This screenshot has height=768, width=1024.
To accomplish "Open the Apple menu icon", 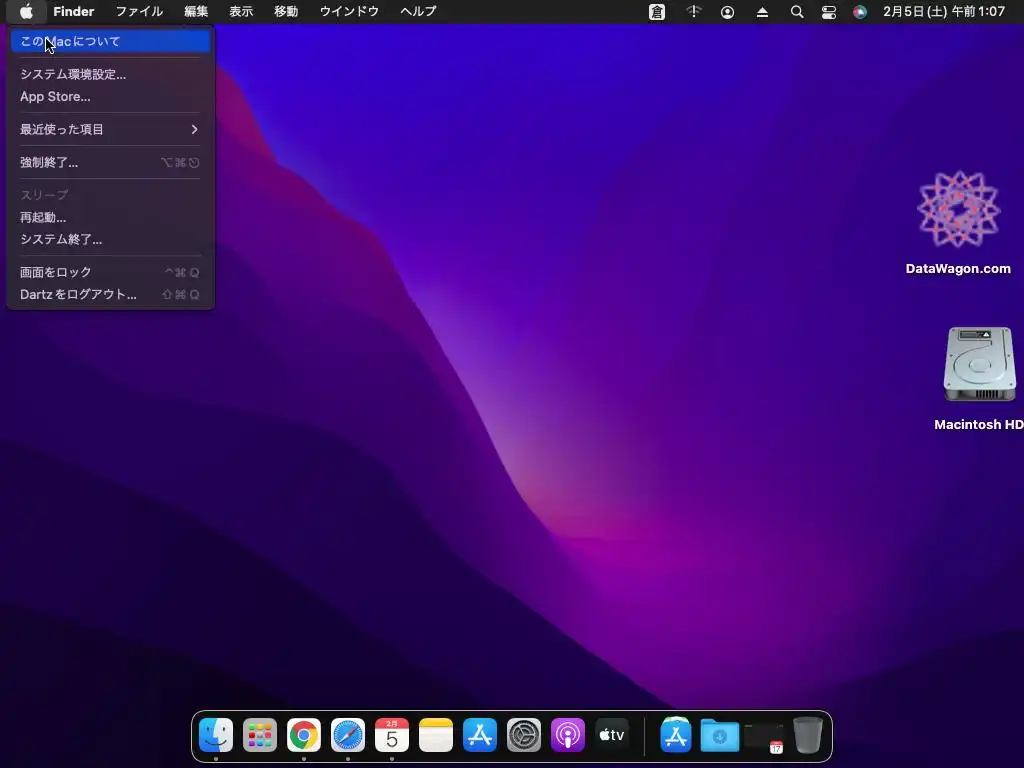I will pyautogui.click(x=26, y=11).
